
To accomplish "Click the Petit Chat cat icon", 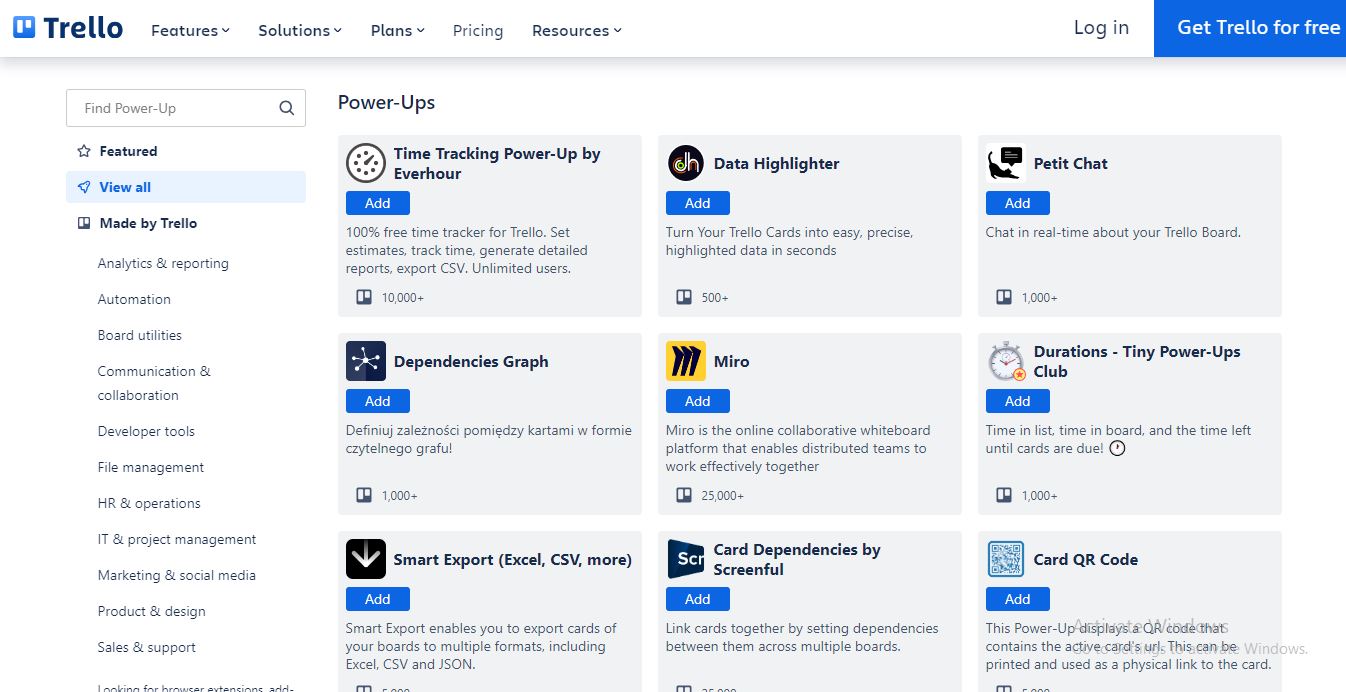I will 1005,163.
